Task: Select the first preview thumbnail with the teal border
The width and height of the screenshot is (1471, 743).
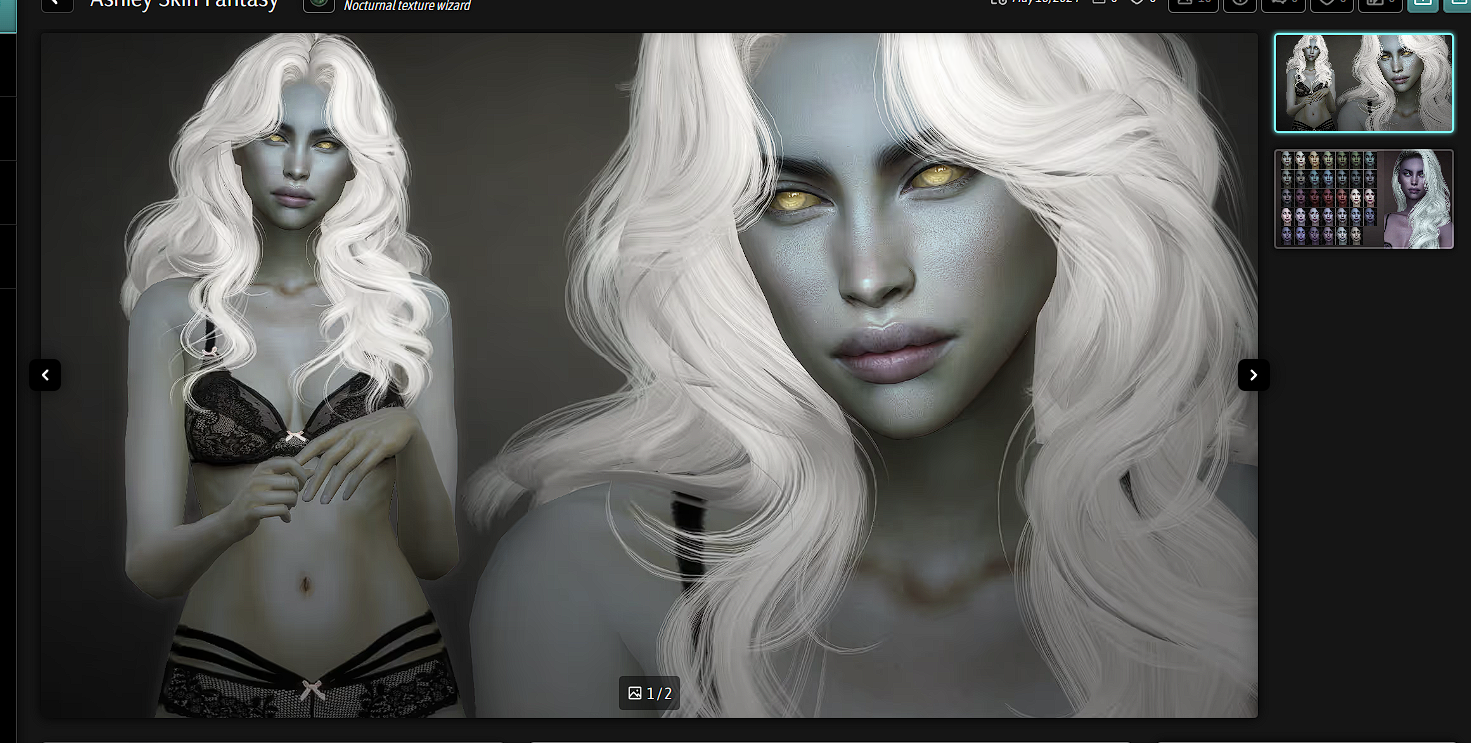Action: [x=1363, y=83]
